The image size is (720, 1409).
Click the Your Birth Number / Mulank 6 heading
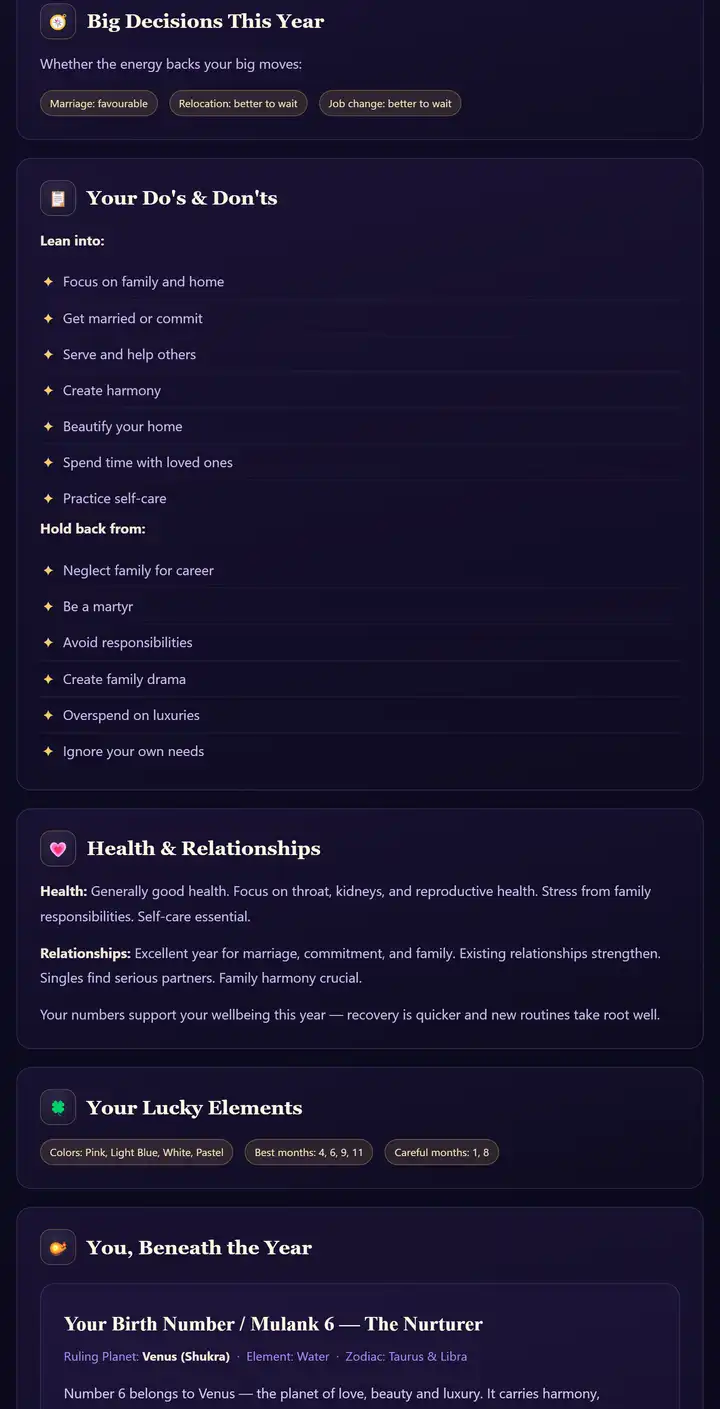[x=273, y=1324]
